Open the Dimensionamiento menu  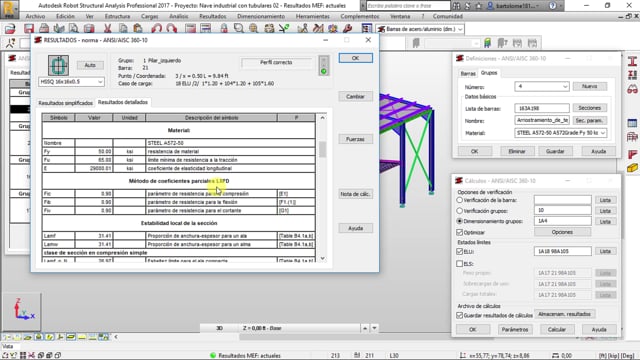point(261,16)
